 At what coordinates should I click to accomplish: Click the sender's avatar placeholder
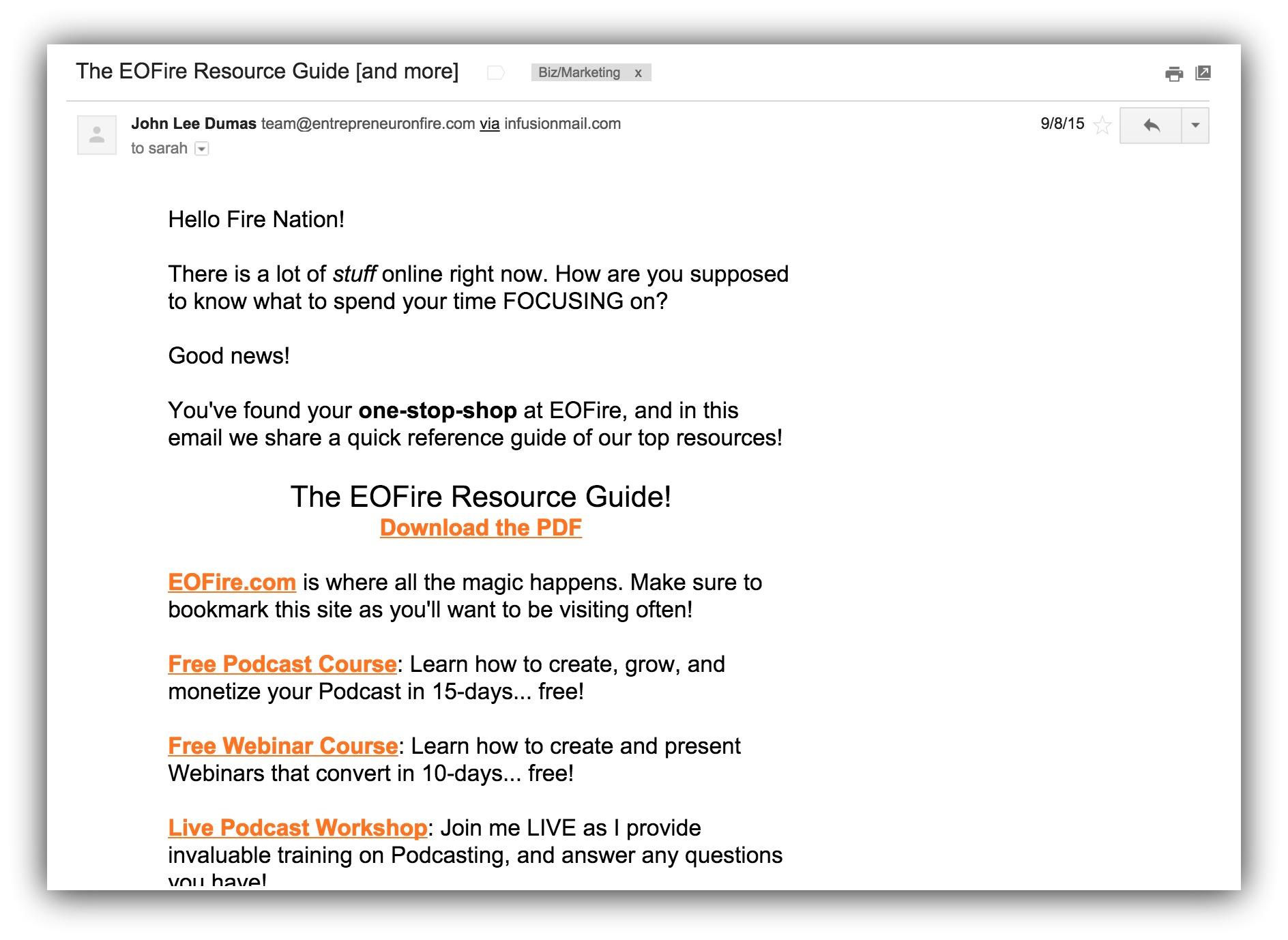coord(97,135)
